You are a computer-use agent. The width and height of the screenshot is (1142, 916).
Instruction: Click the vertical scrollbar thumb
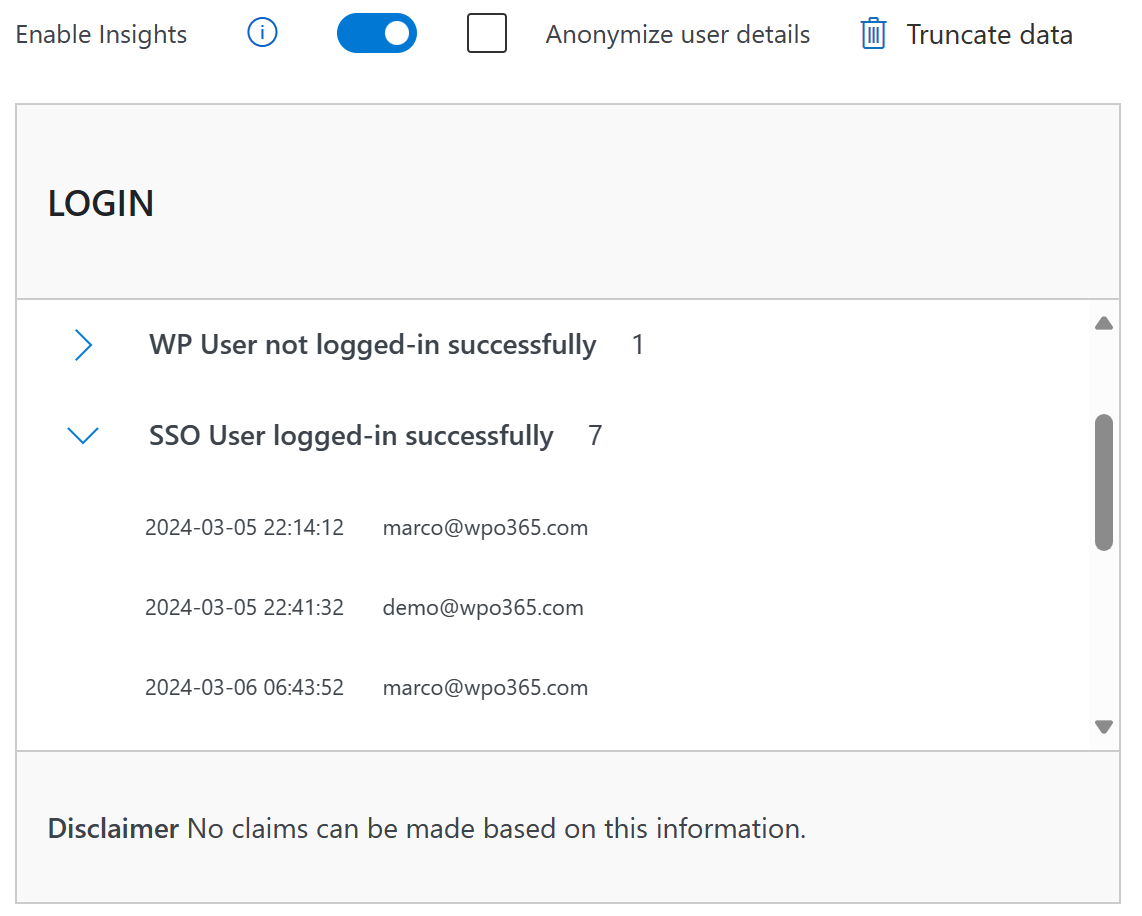[1103, 482]
